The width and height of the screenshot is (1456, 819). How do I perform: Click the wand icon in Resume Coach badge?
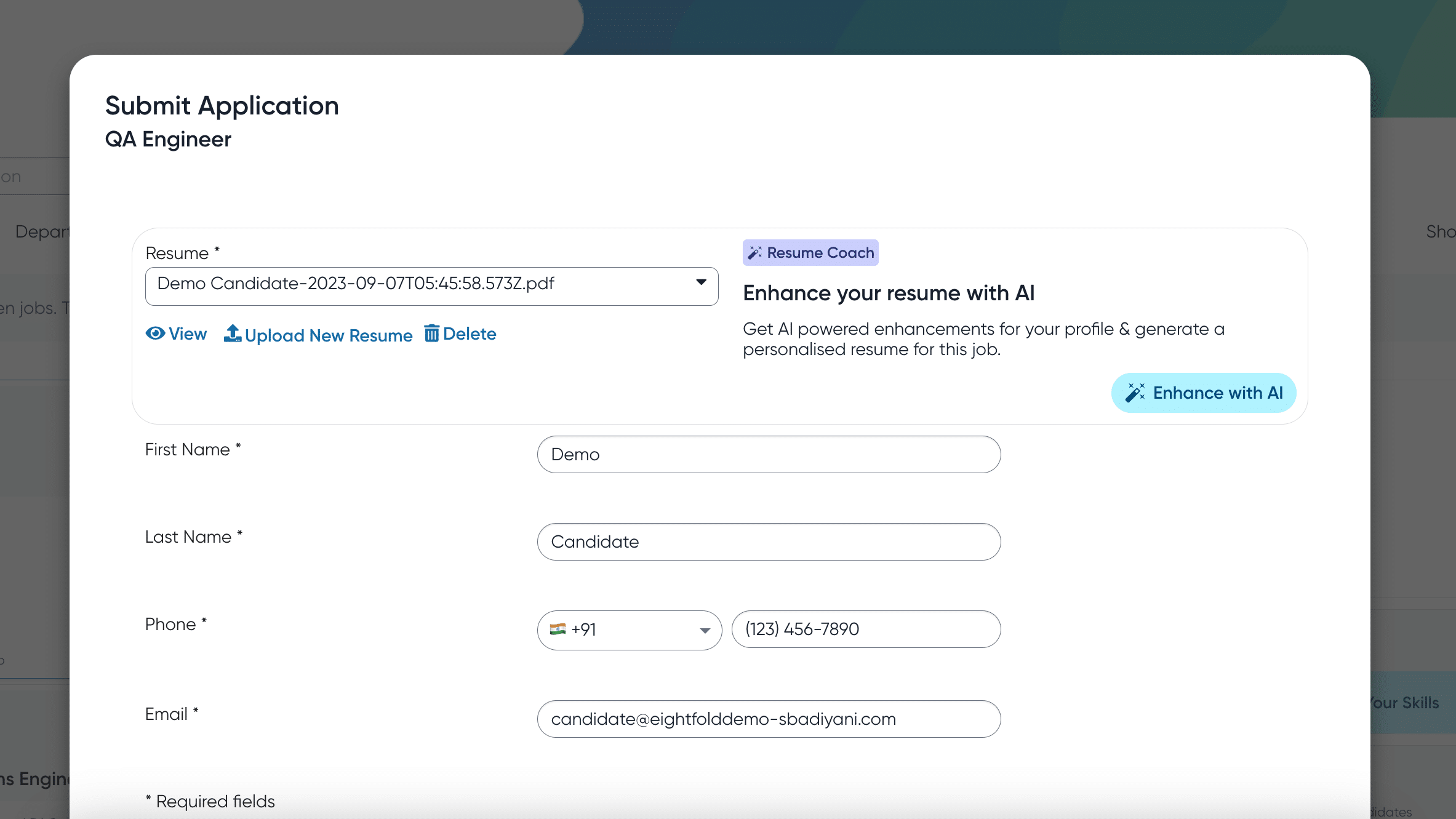tap(755, 253)
